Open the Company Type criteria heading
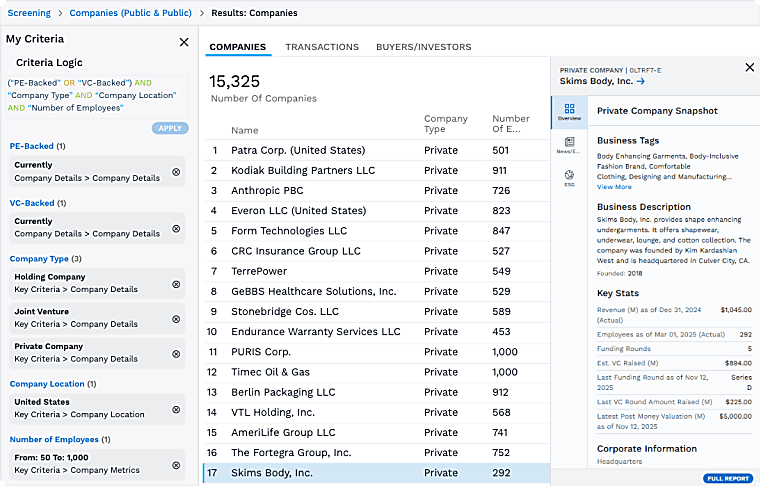This screenshot has width=760, height=486. tap(39, 259)
